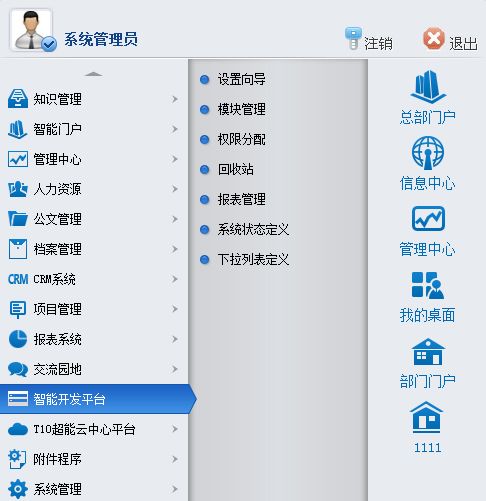Open 下拉列表定义 submenu entry
This screenshot has width=486, height=501.
tap(253, 259)
